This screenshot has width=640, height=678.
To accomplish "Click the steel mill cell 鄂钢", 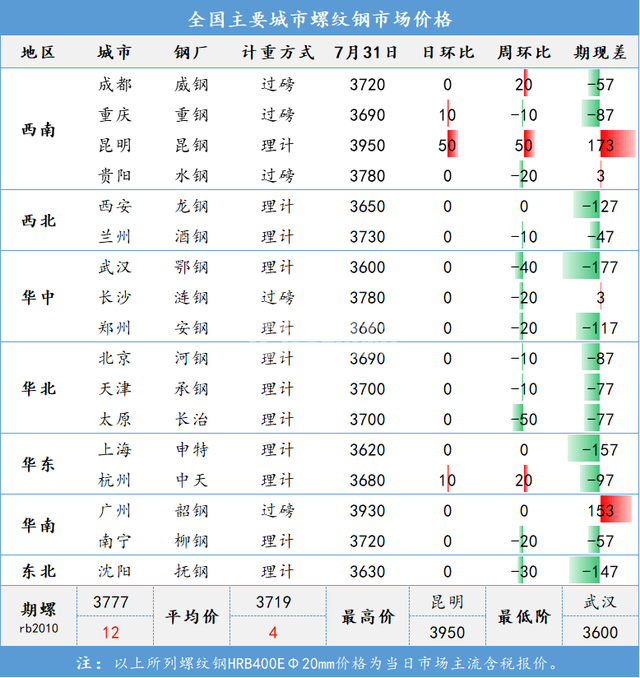I will click(191, 267).
